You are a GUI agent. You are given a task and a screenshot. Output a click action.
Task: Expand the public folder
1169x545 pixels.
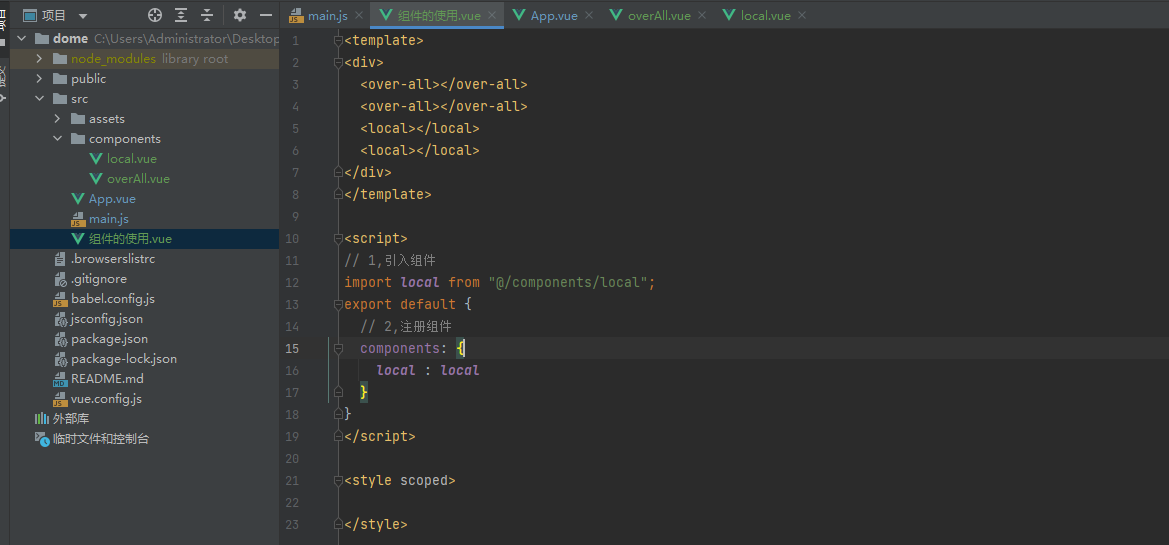pyautogui.click(x=40, y=78)
